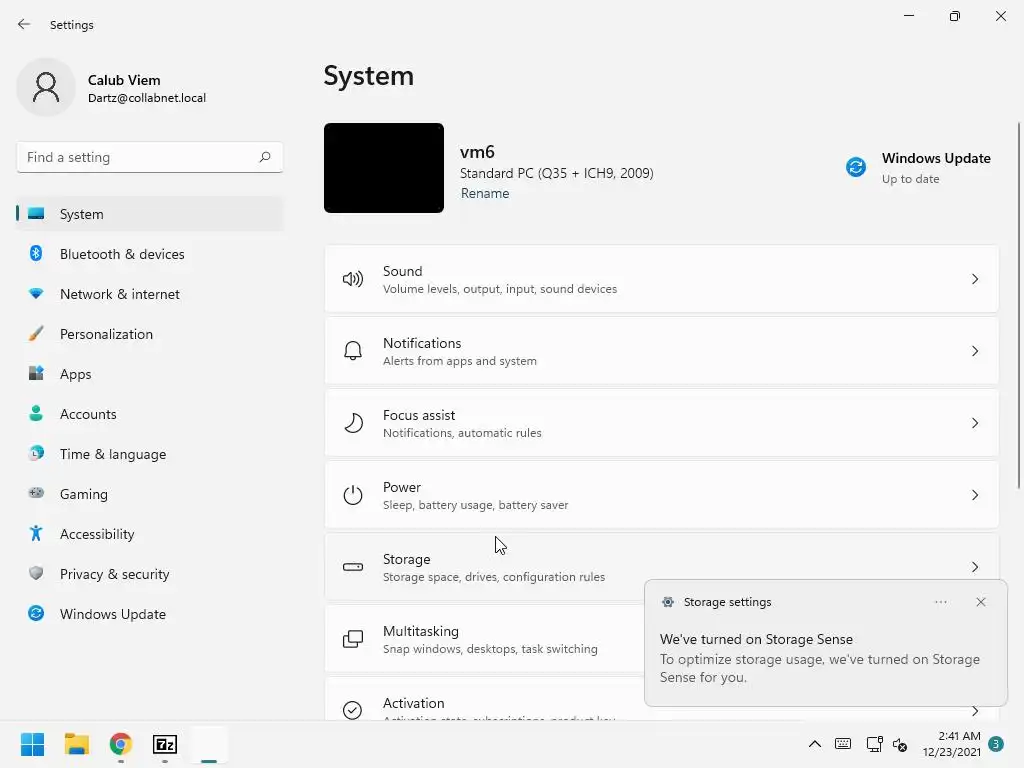
Task: Open 7-Zip from the taskbar
Action: [x=165, y=744]
